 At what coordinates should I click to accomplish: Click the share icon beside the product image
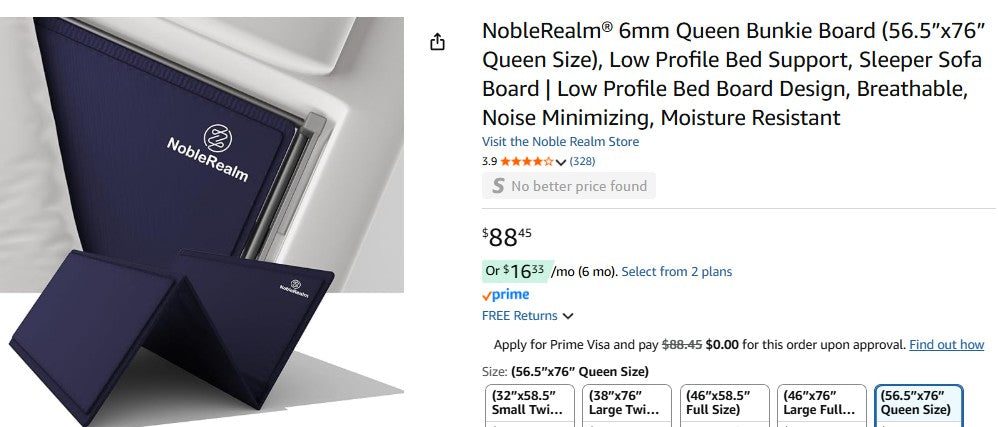(x=437, y=42)
